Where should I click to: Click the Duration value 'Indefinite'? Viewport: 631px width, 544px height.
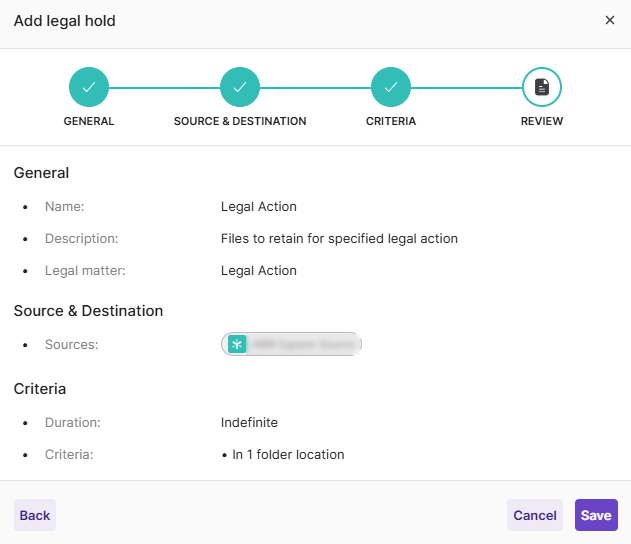coord(249,422)
